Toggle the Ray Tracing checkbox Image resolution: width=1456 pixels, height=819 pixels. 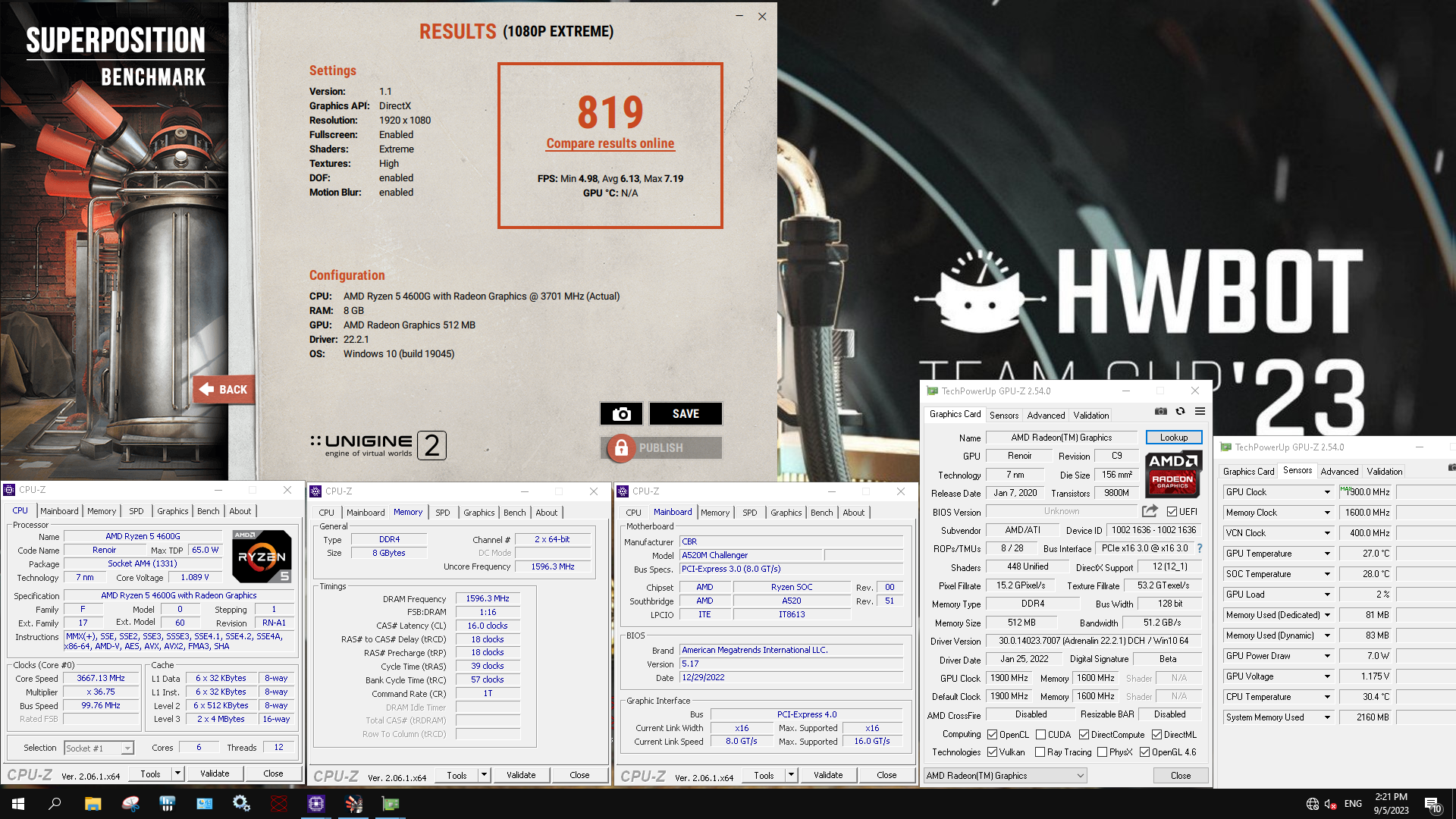(x=1040, y=752)
